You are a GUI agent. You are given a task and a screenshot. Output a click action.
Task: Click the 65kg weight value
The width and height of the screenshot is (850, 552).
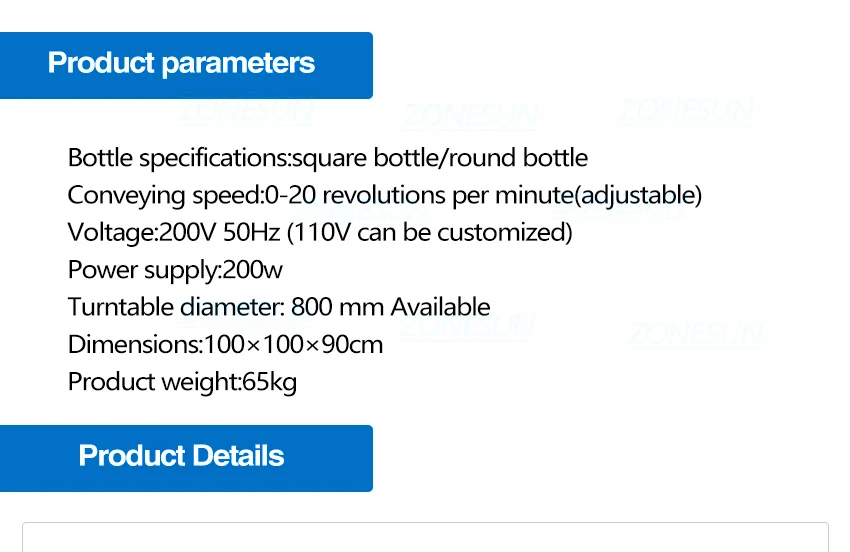point(270,382)
